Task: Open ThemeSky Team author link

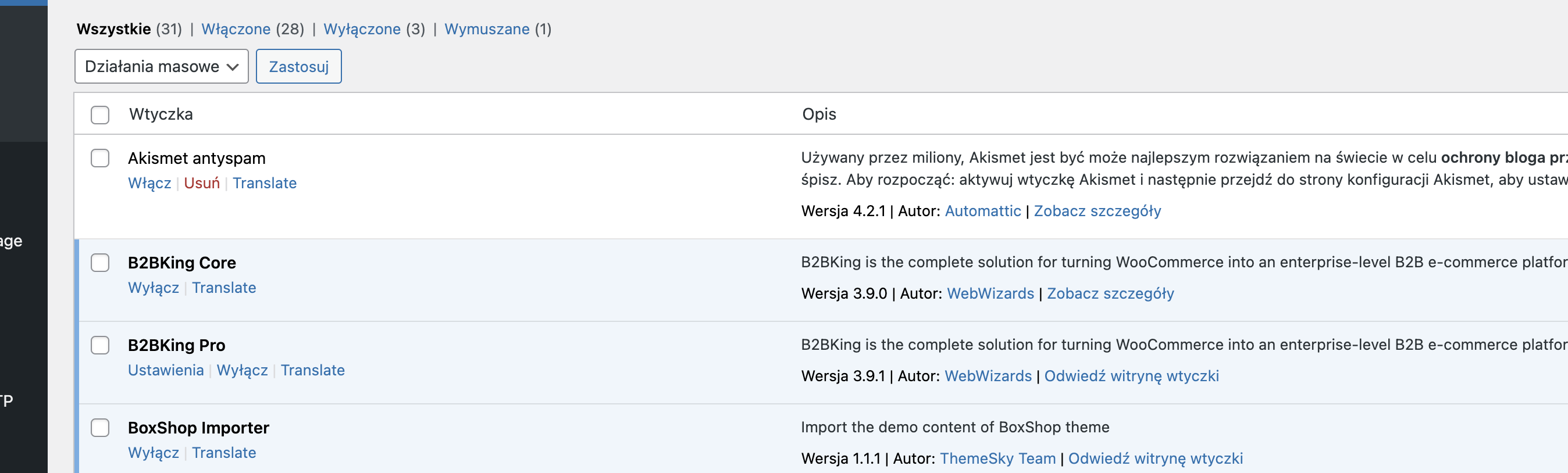Action: pyautogui.click(x=997, y=459)
